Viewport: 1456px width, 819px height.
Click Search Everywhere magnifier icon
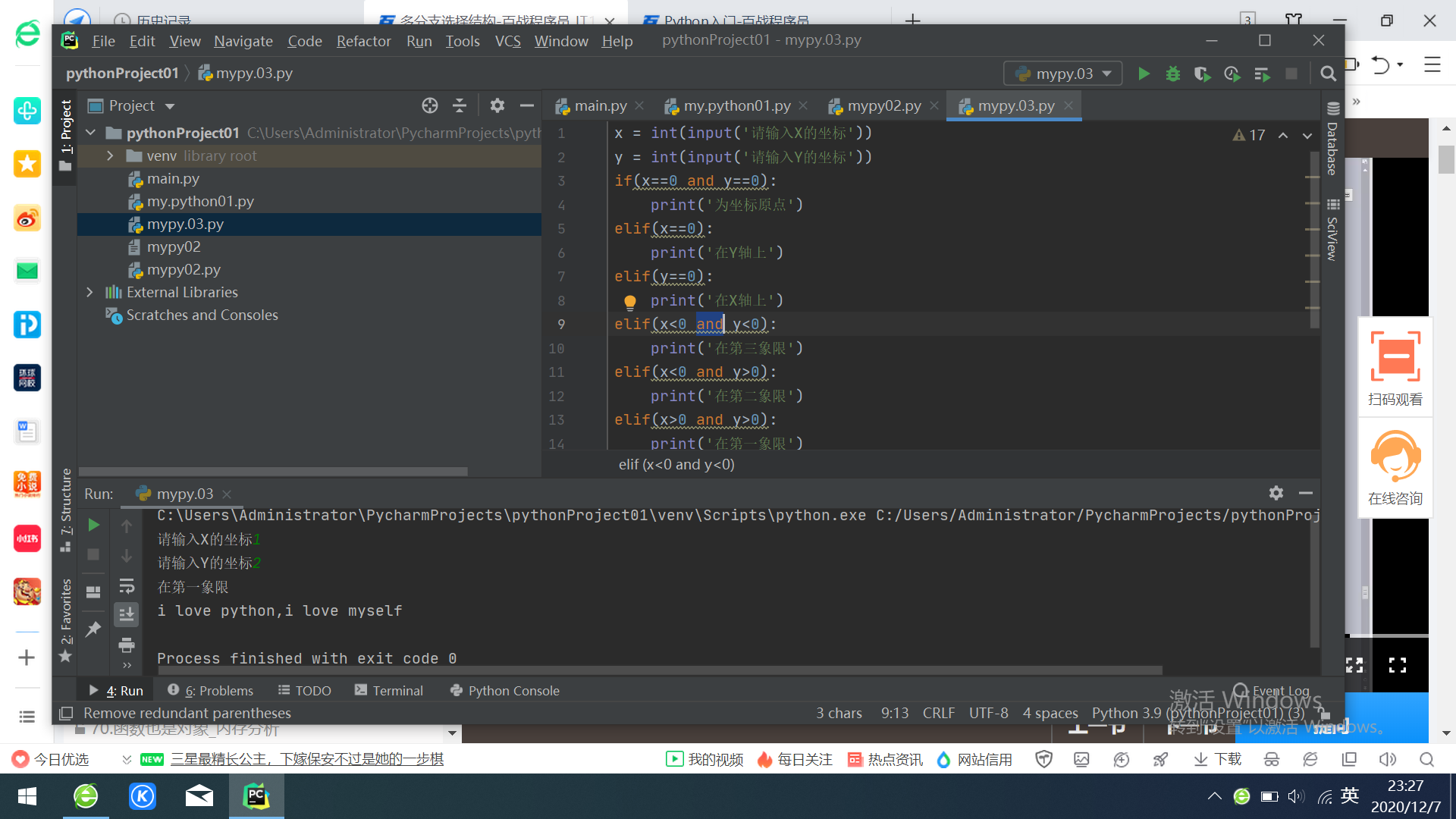pos(1328,74)
